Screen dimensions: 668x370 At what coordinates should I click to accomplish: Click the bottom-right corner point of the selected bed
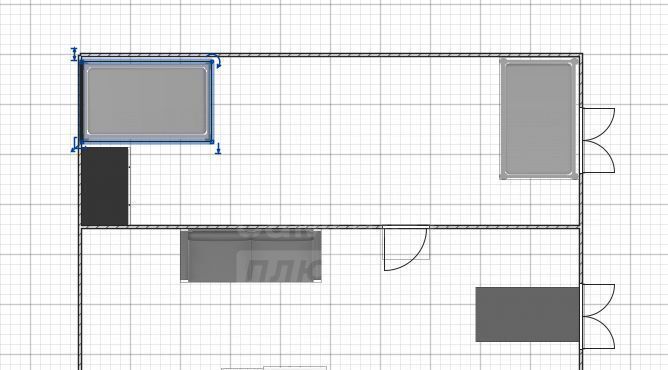click(x=212, y=142)
